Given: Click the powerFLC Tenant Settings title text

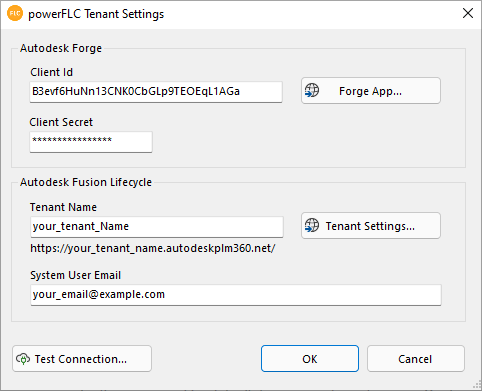Looking at the screenshot, I should [x=96, y=14].
